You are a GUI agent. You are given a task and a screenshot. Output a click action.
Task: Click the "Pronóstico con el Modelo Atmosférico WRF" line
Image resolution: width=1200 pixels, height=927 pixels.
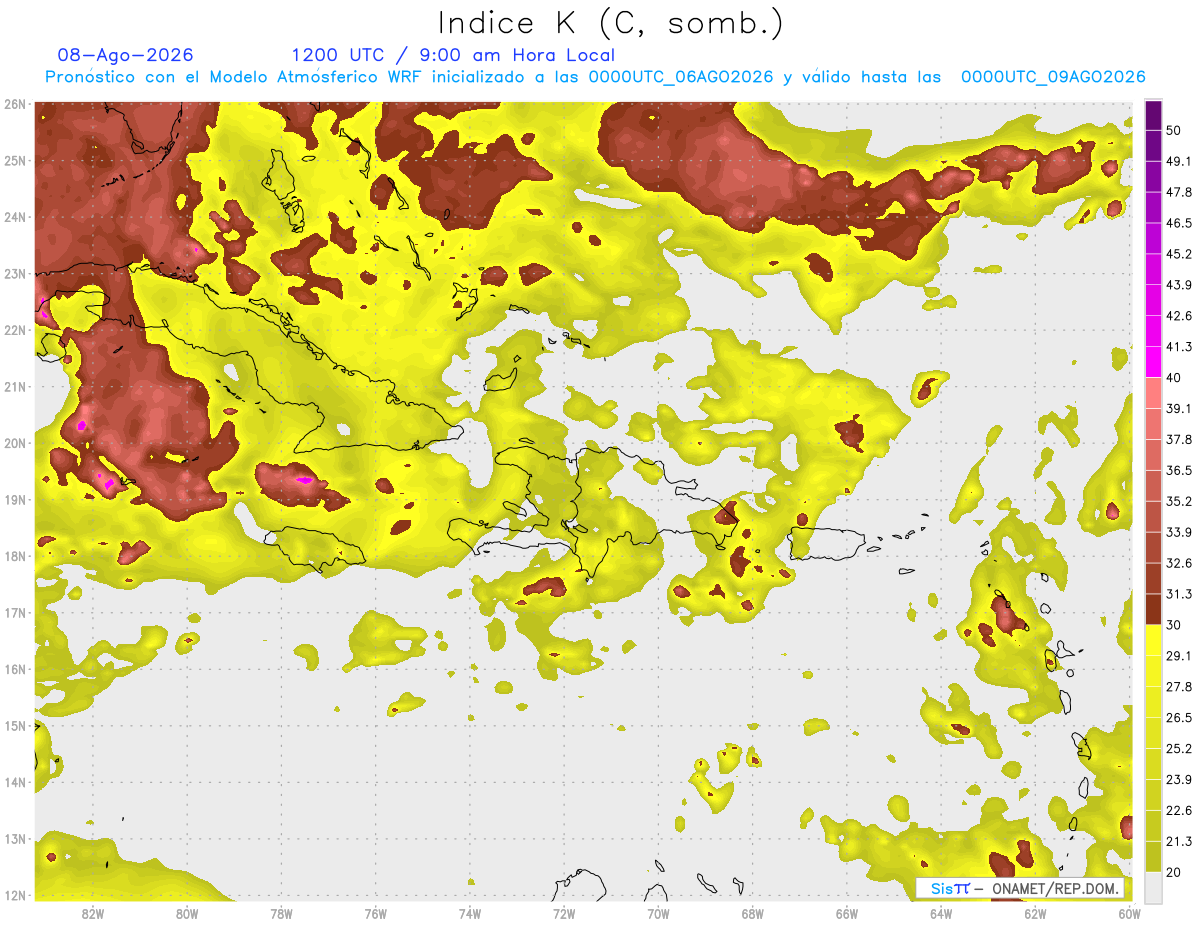click(596, 77)
